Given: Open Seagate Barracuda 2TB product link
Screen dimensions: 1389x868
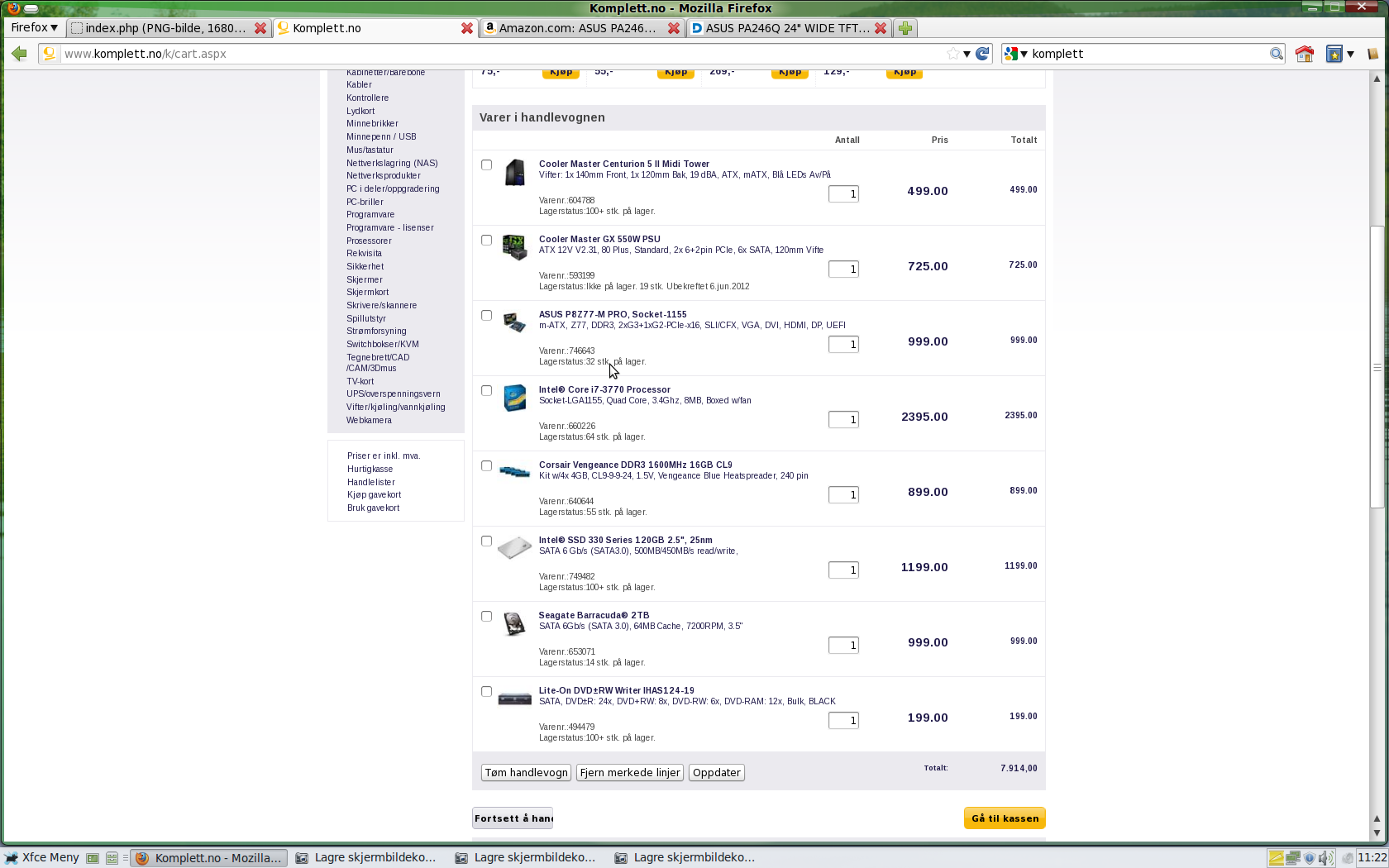Looking at the screenshot, I should [594, 616].
